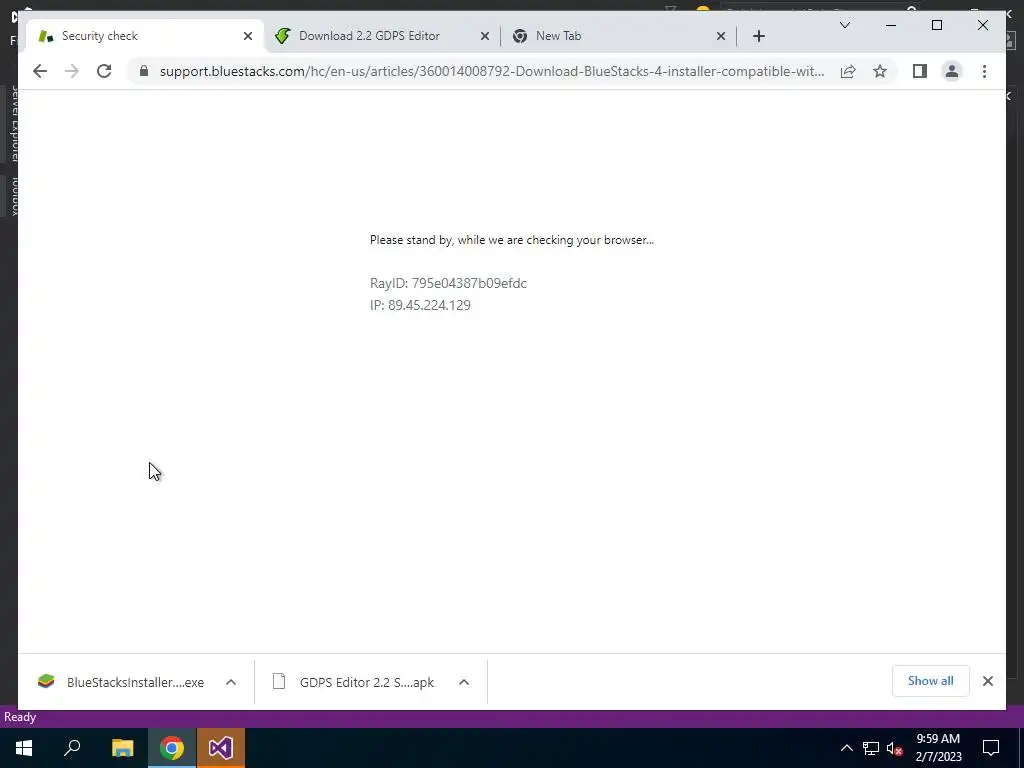Minimize the Chrome window

point(891,25)
